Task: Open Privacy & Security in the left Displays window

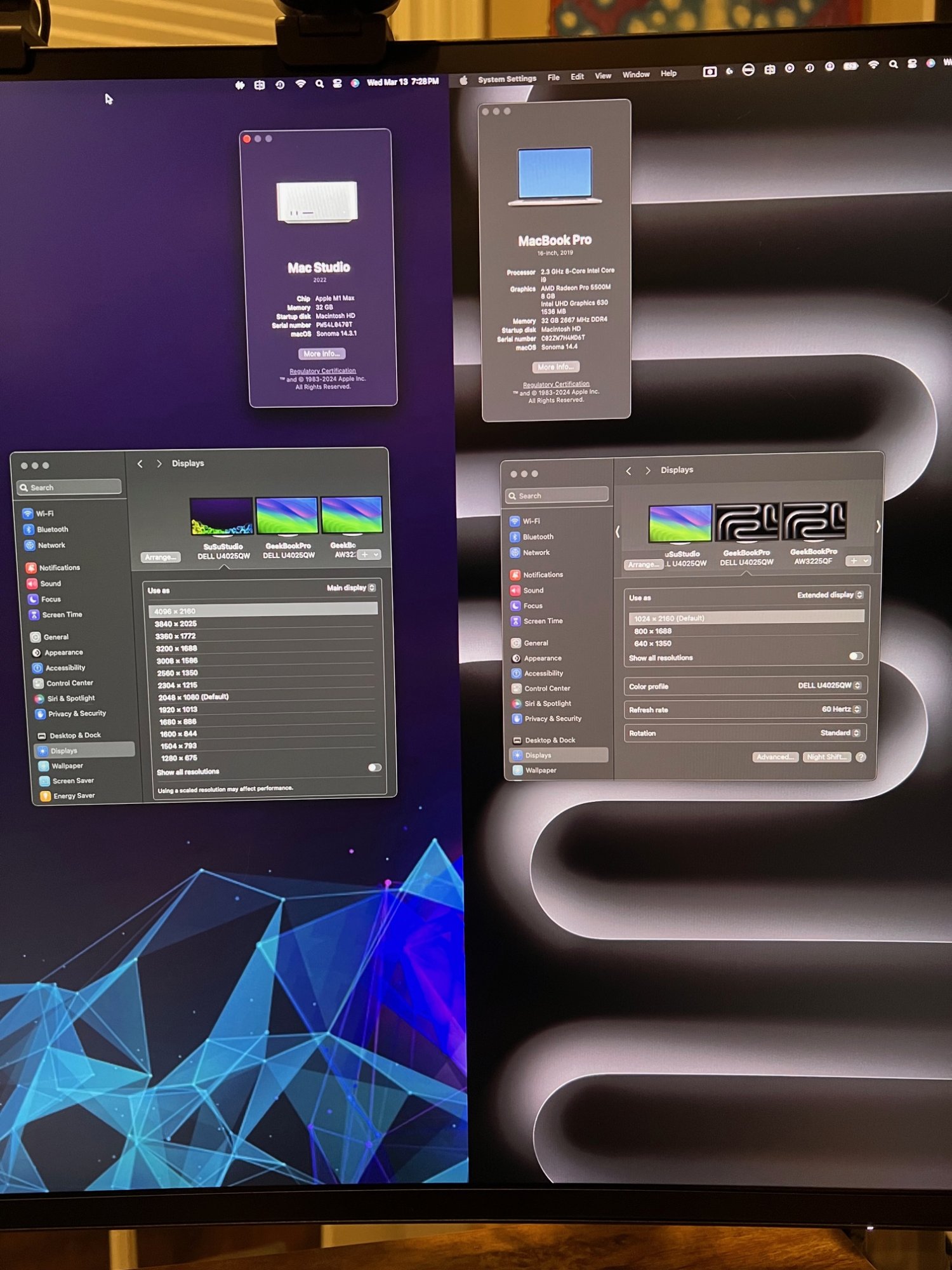Action: click(x=71, y=714)
